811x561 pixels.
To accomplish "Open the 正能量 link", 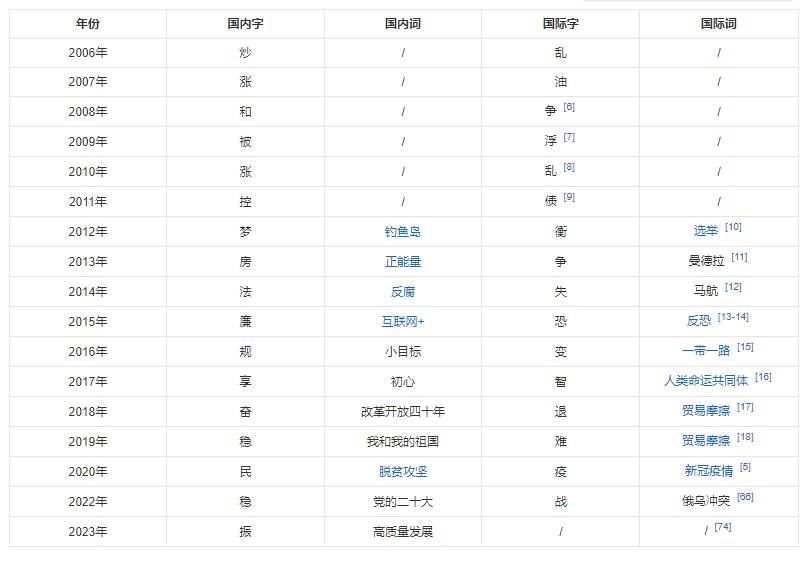I will point(402,262).
